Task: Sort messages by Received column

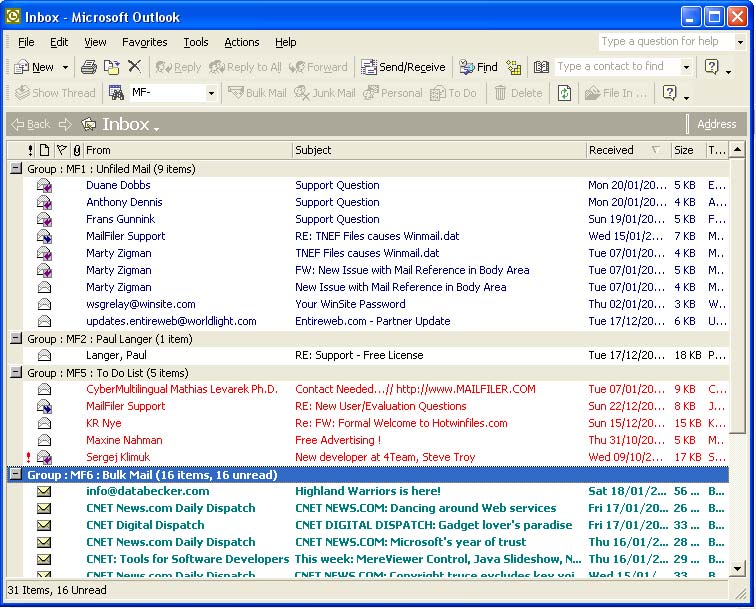Action: 628,150
